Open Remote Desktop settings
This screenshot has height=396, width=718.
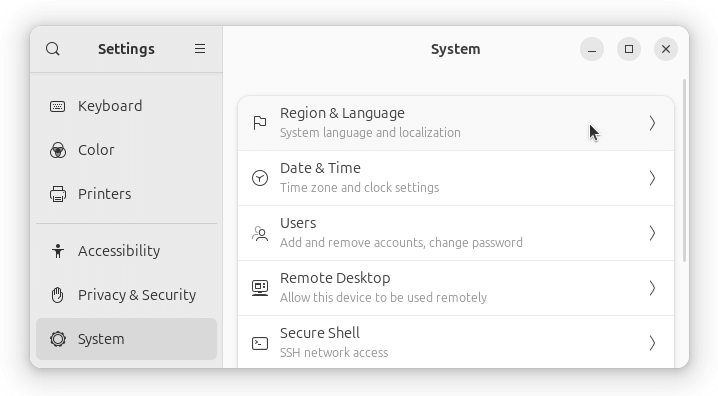[456, 288]
